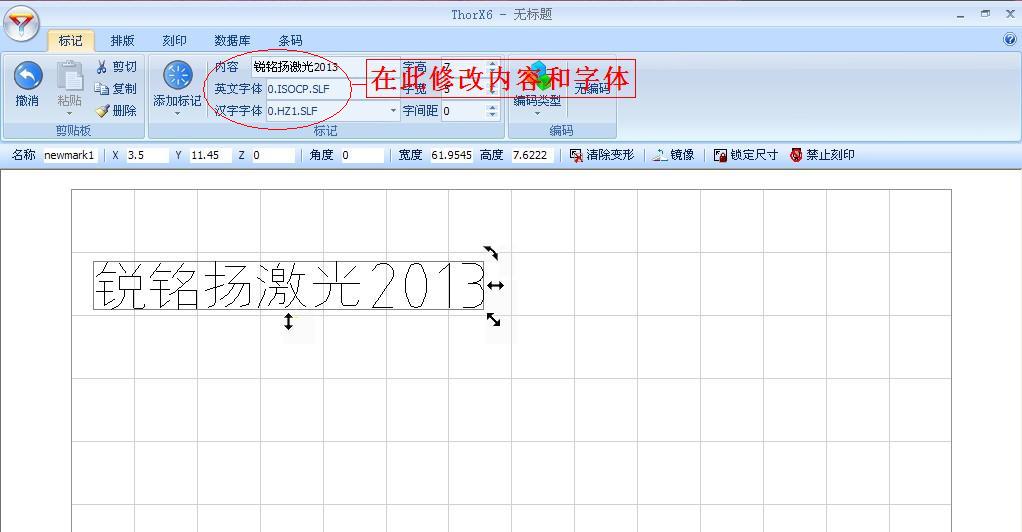Toggle 禁止刻印 disable engraving

796,155
